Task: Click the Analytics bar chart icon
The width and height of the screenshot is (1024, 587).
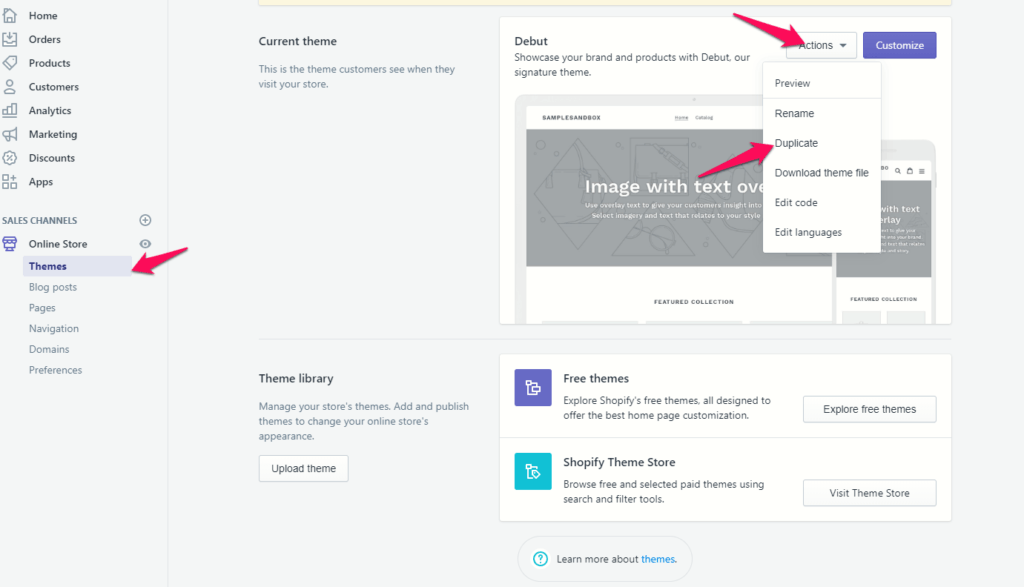Action: pyautogui.click(x=10, y=110)
